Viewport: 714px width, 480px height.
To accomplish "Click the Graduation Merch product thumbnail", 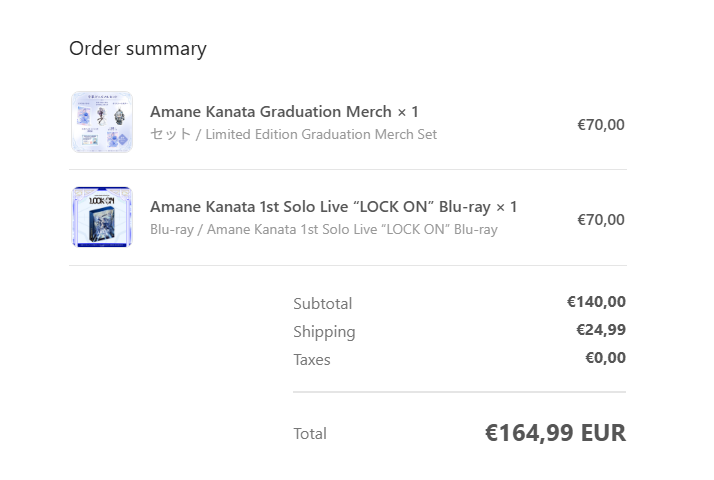I will (x=101, y=122).
